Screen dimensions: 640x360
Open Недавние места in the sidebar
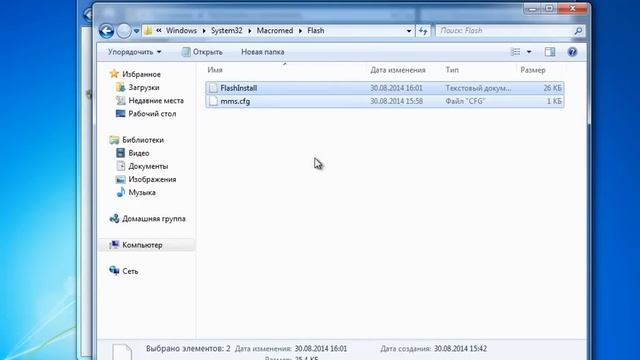click(156, 100)
